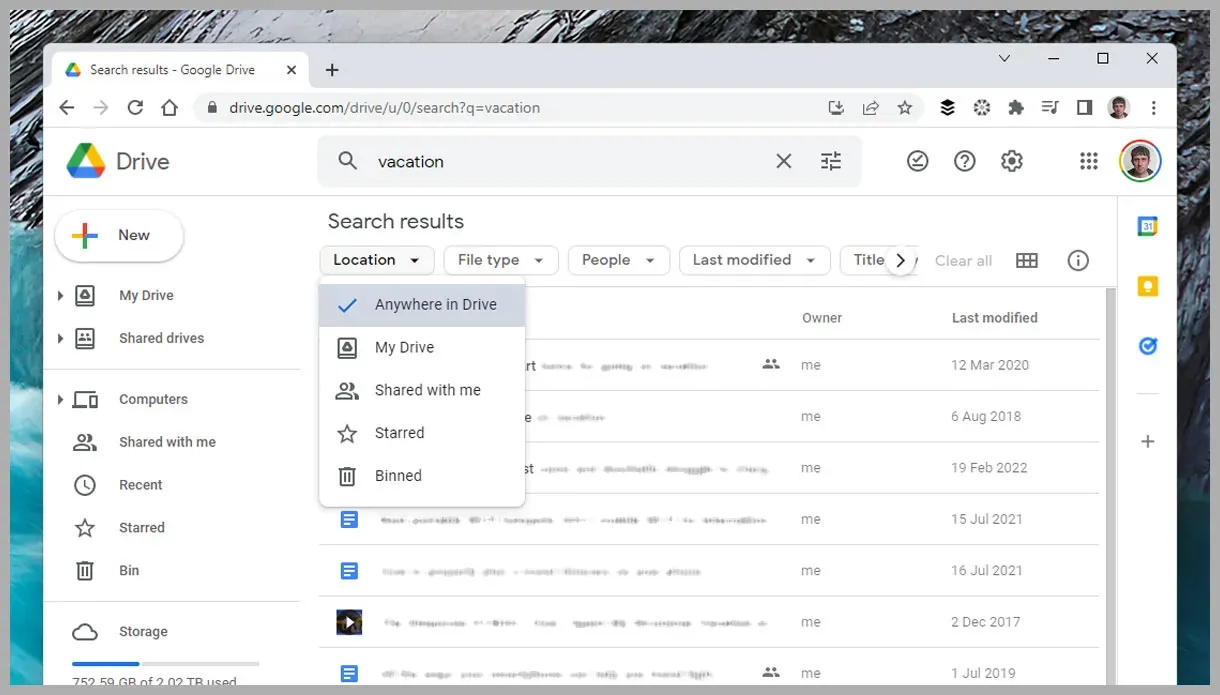Open Shared with me in sidebar

click(167, 442)
